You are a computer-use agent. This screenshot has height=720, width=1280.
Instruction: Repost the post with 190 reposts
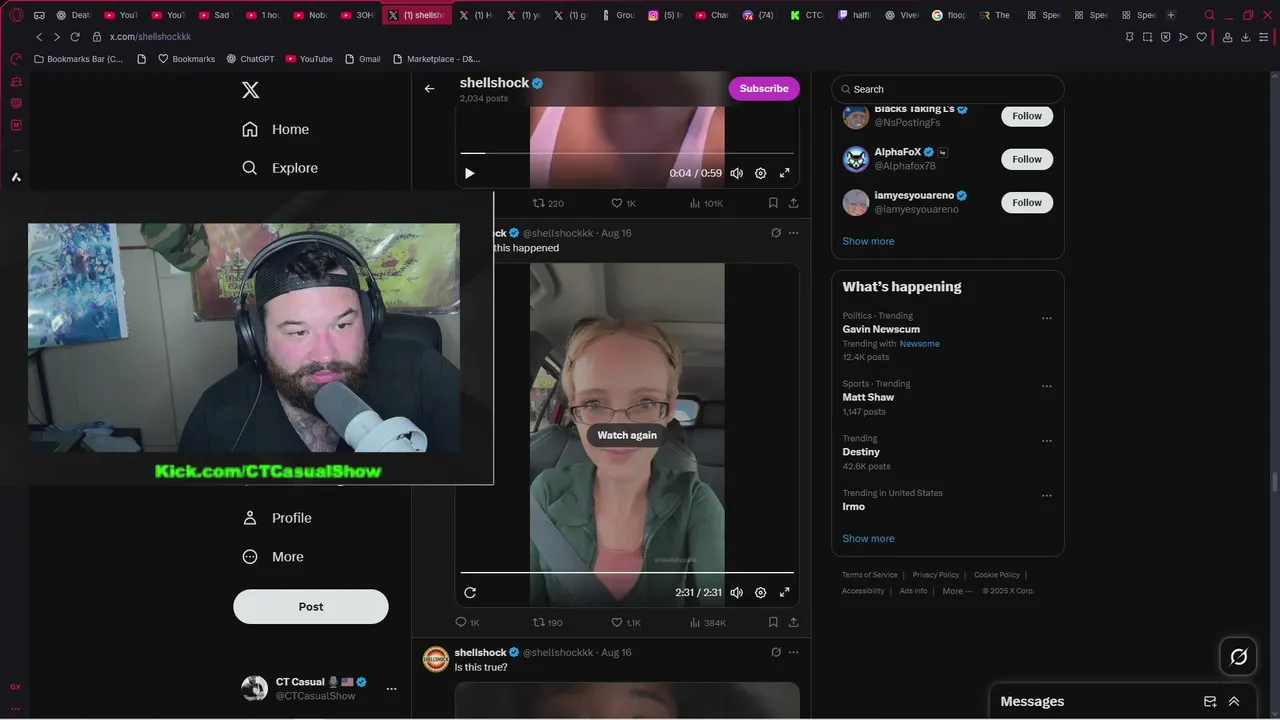[548, 622]
